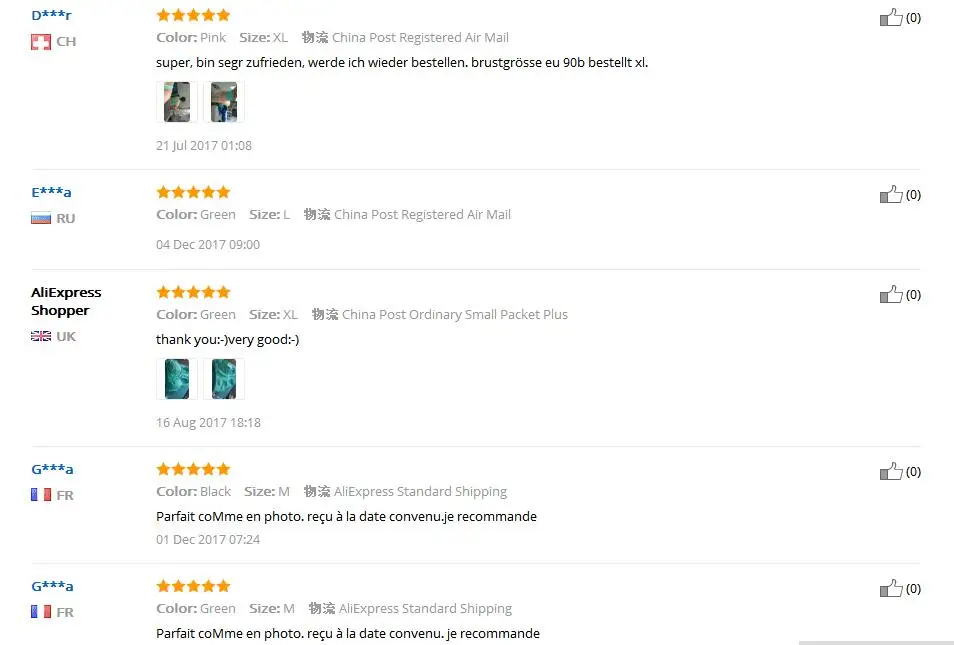Click thumbs-up on E***a's review
Screen dimensions: 954x645
click(890, 194)
